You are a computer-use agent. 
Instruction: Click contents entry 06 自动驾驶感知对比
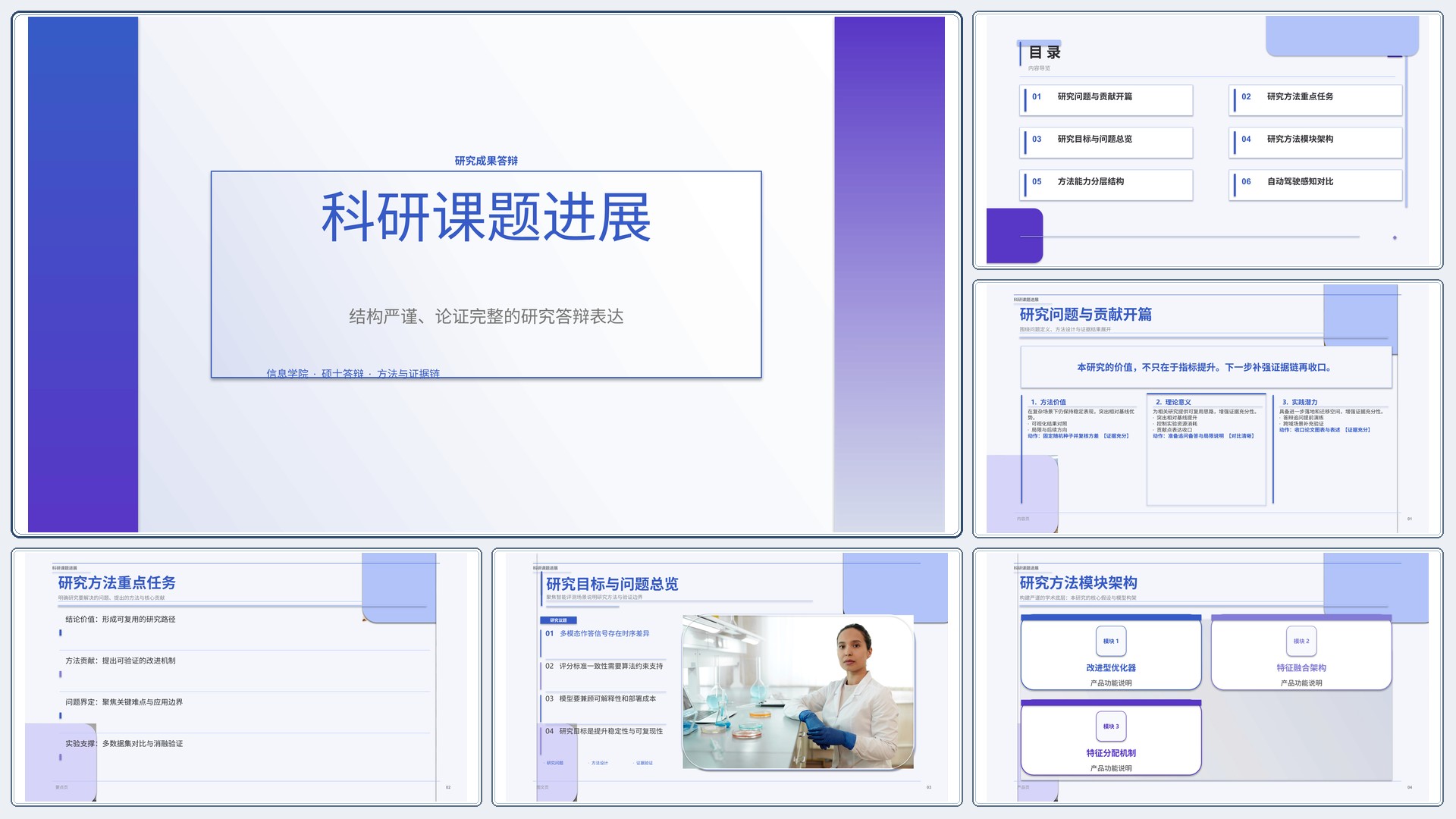pos(1316,185)
